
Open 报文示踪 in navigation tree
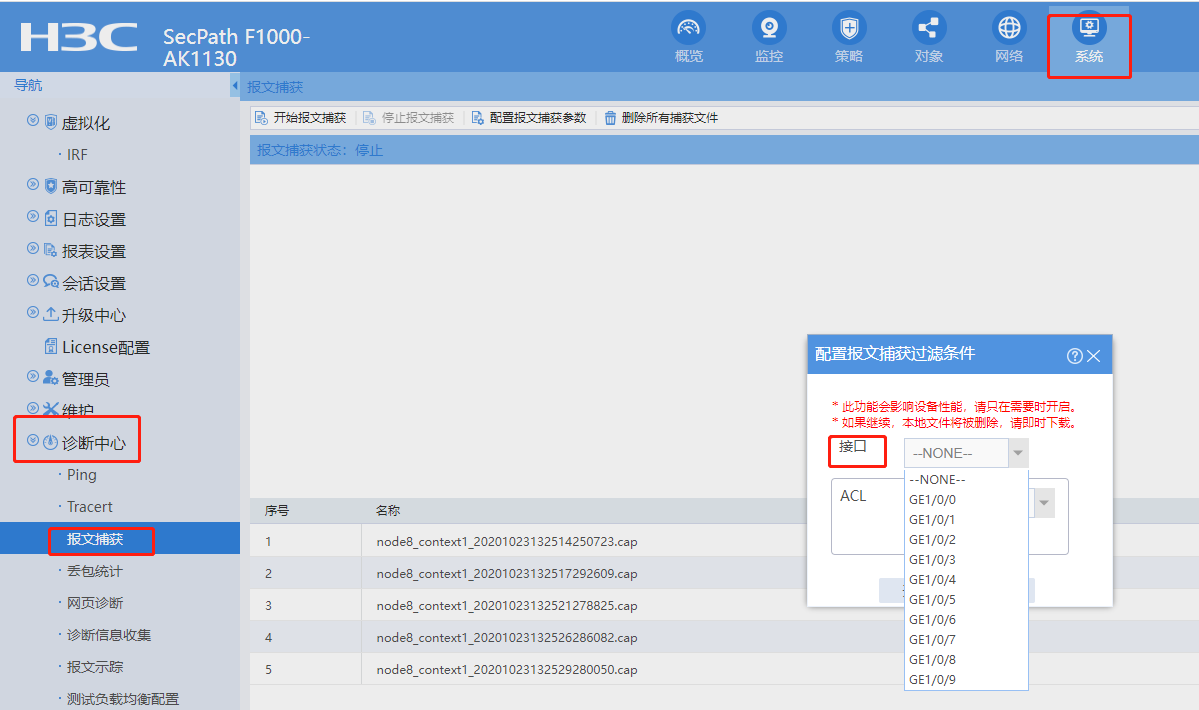pos(95,667)
